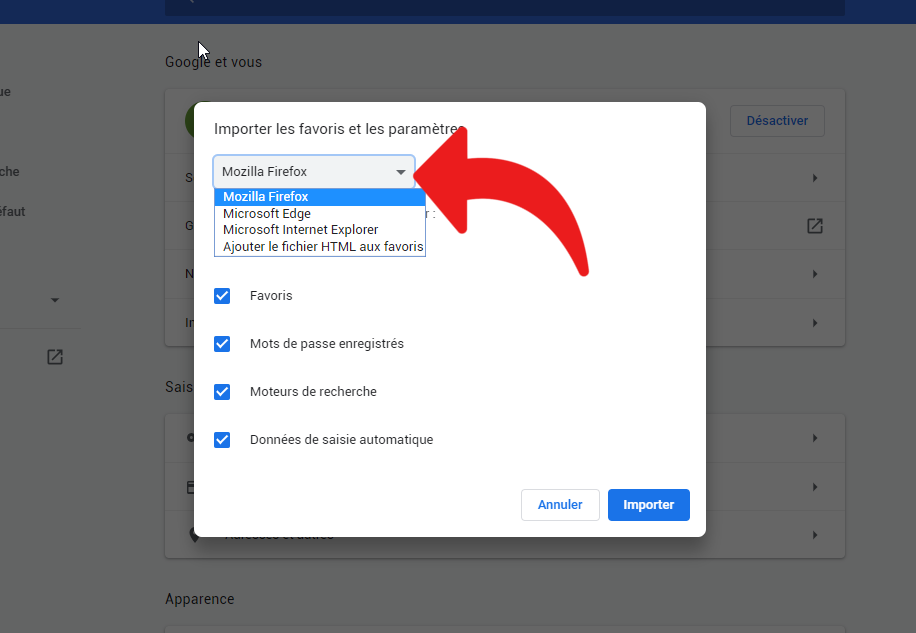Click Données de saisie automatique label
The width and height of the screenshot is (916, 633).
coord(342,439)
